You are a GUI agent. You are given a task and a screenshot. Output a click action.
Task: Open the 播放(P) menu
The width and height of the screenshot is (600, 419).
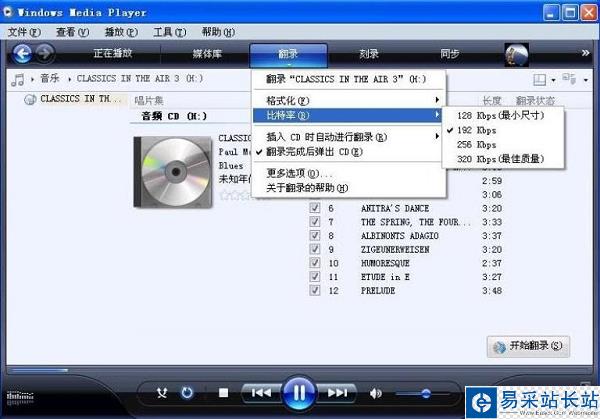tap(121, 32)
